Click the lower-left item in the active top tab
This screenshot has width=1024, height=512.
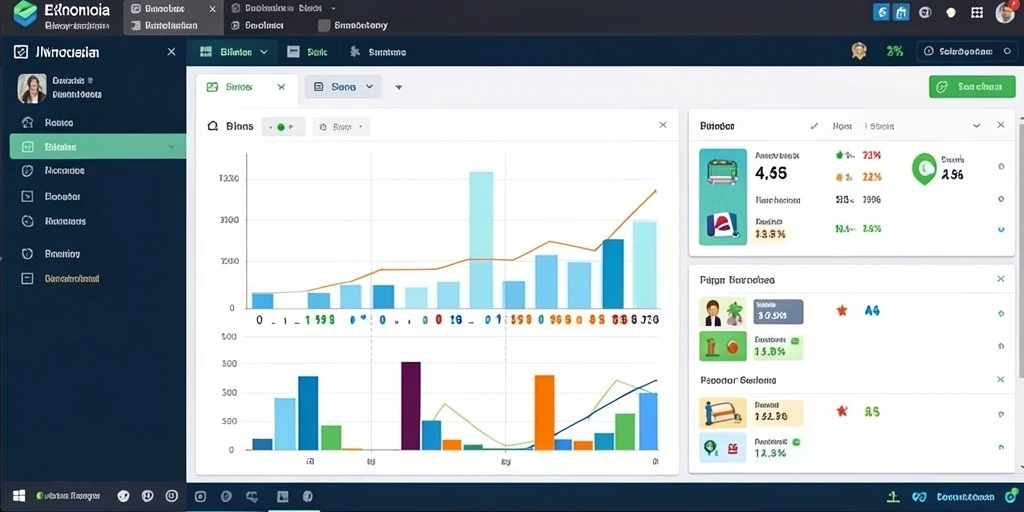click(165, 25)
